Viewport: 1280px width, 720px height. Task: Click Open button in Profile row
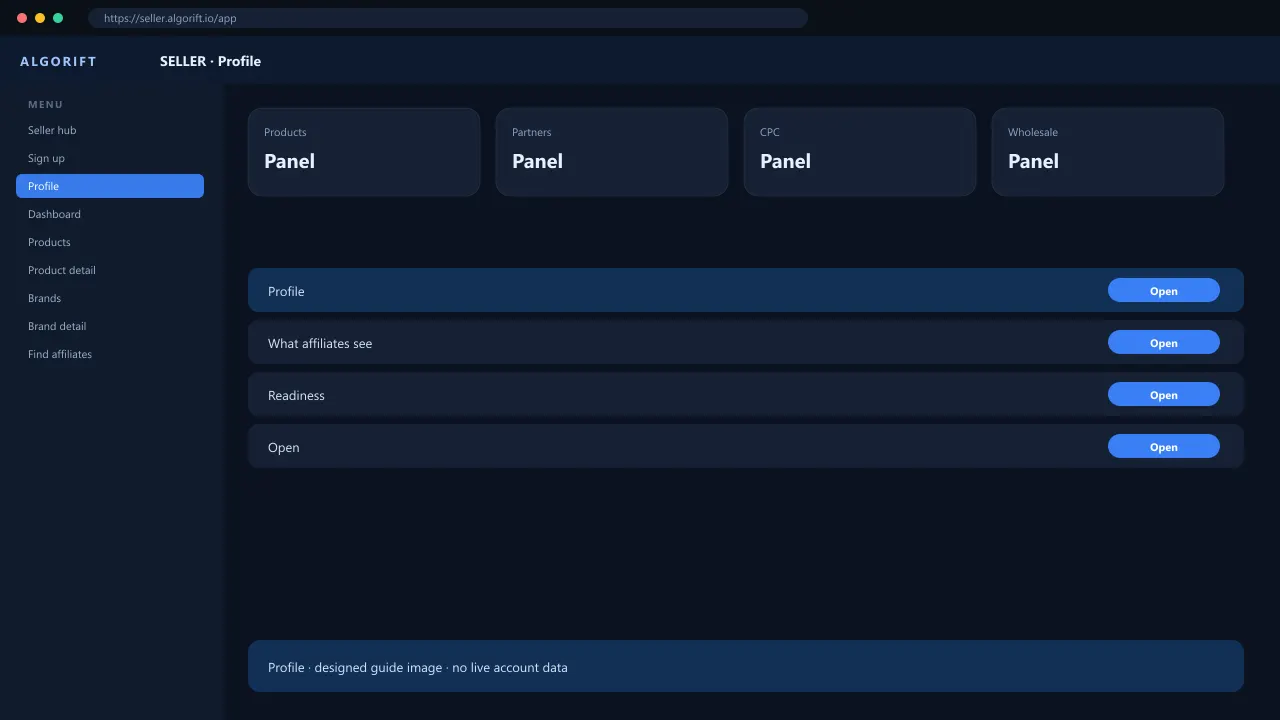coord(1164,290)
